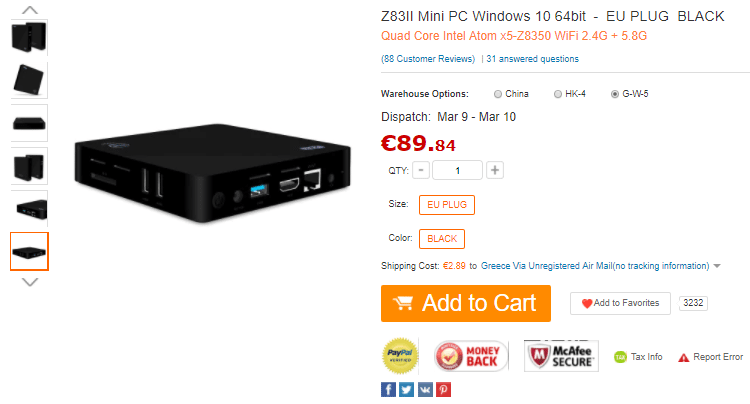Screen dimensions: 750x404
Task: Share product on Twitter icon
Action: (407, 390)
